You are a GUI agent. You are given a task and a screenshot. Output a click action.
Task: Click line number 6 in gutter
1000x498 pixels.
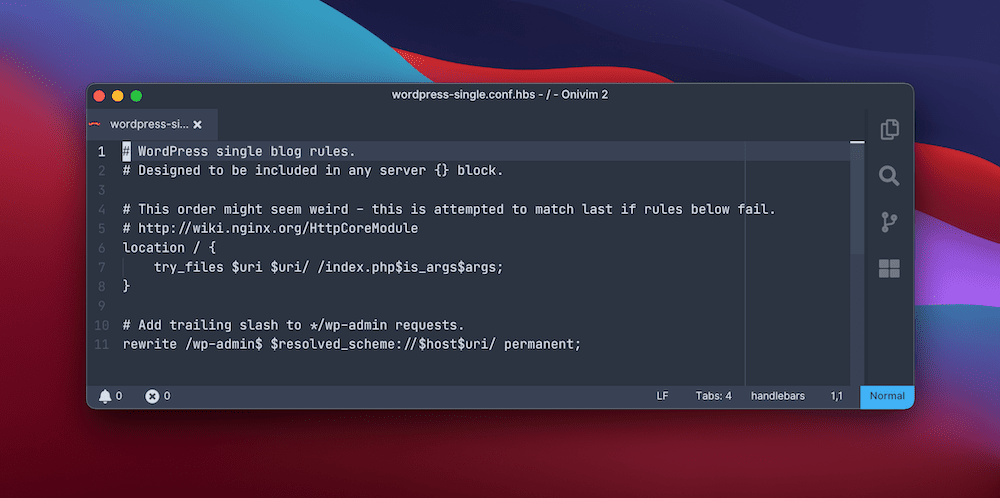click(x=101, y=248)
